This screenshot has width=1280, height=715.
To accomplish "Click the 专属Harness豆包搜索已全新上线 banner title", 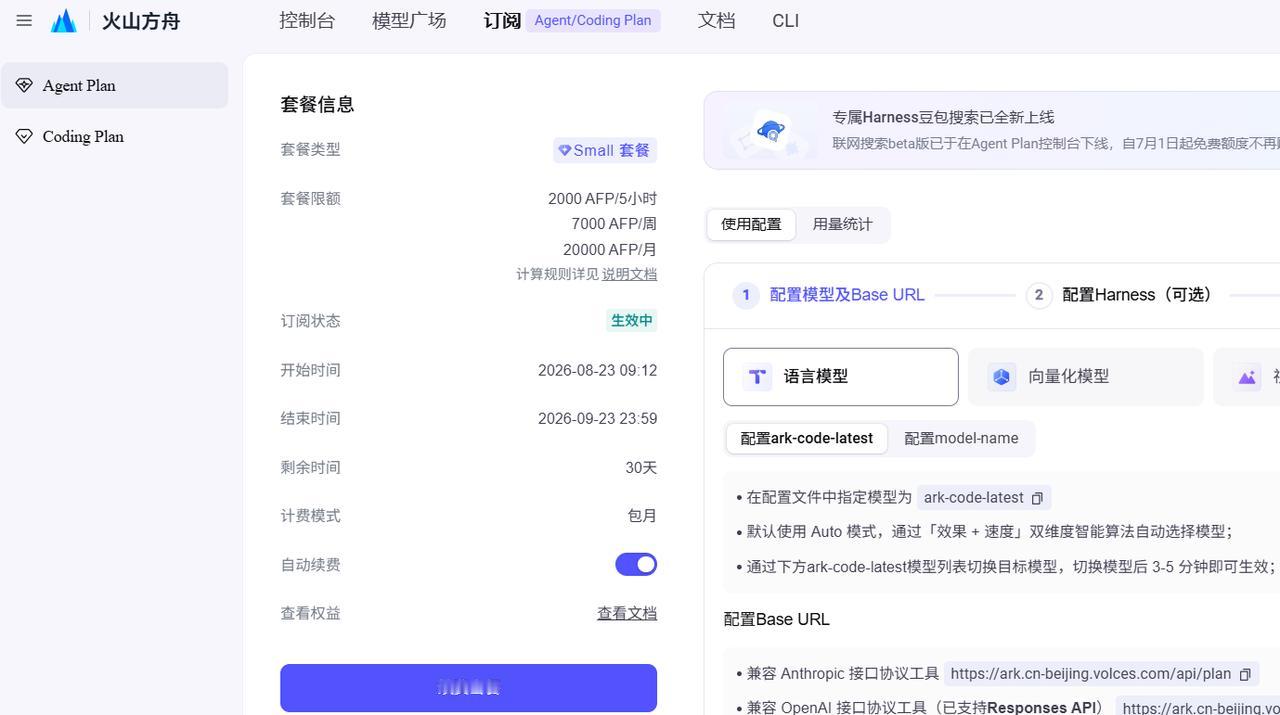I will [943, 117].
